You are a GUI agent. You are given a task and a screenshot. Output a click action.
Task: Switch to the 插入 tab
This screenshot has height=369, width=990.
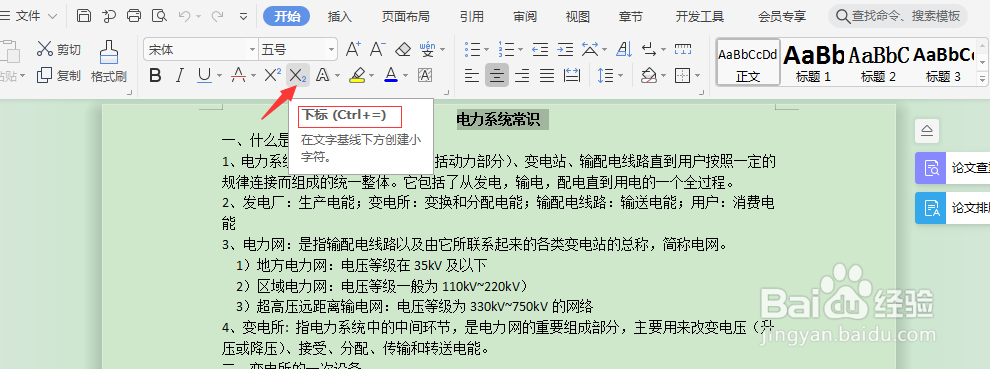340,16
